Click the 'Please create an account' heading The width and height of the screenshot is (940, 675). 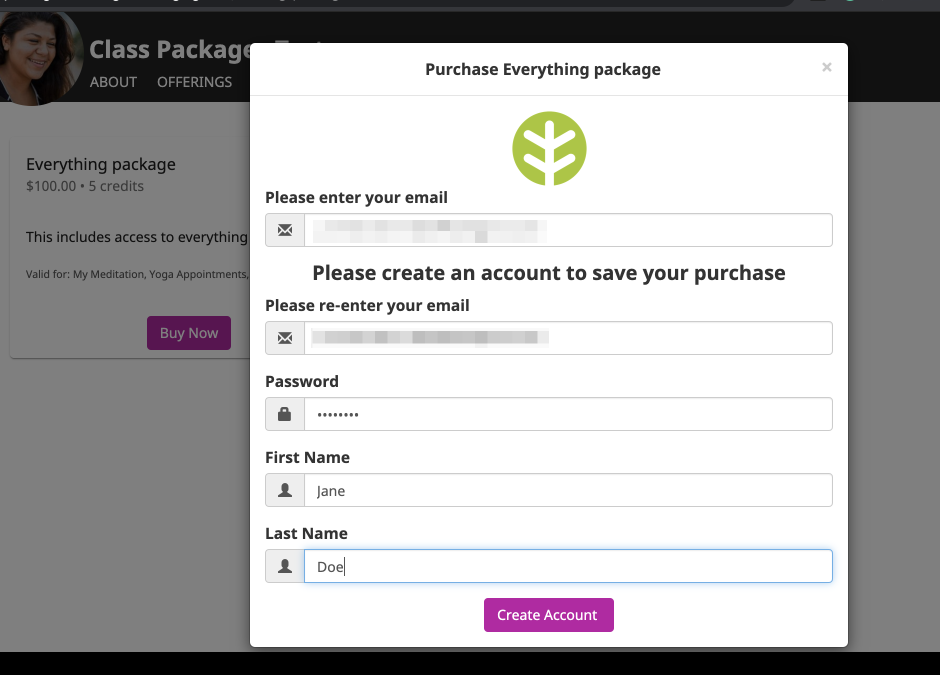(x=548, y=272)
